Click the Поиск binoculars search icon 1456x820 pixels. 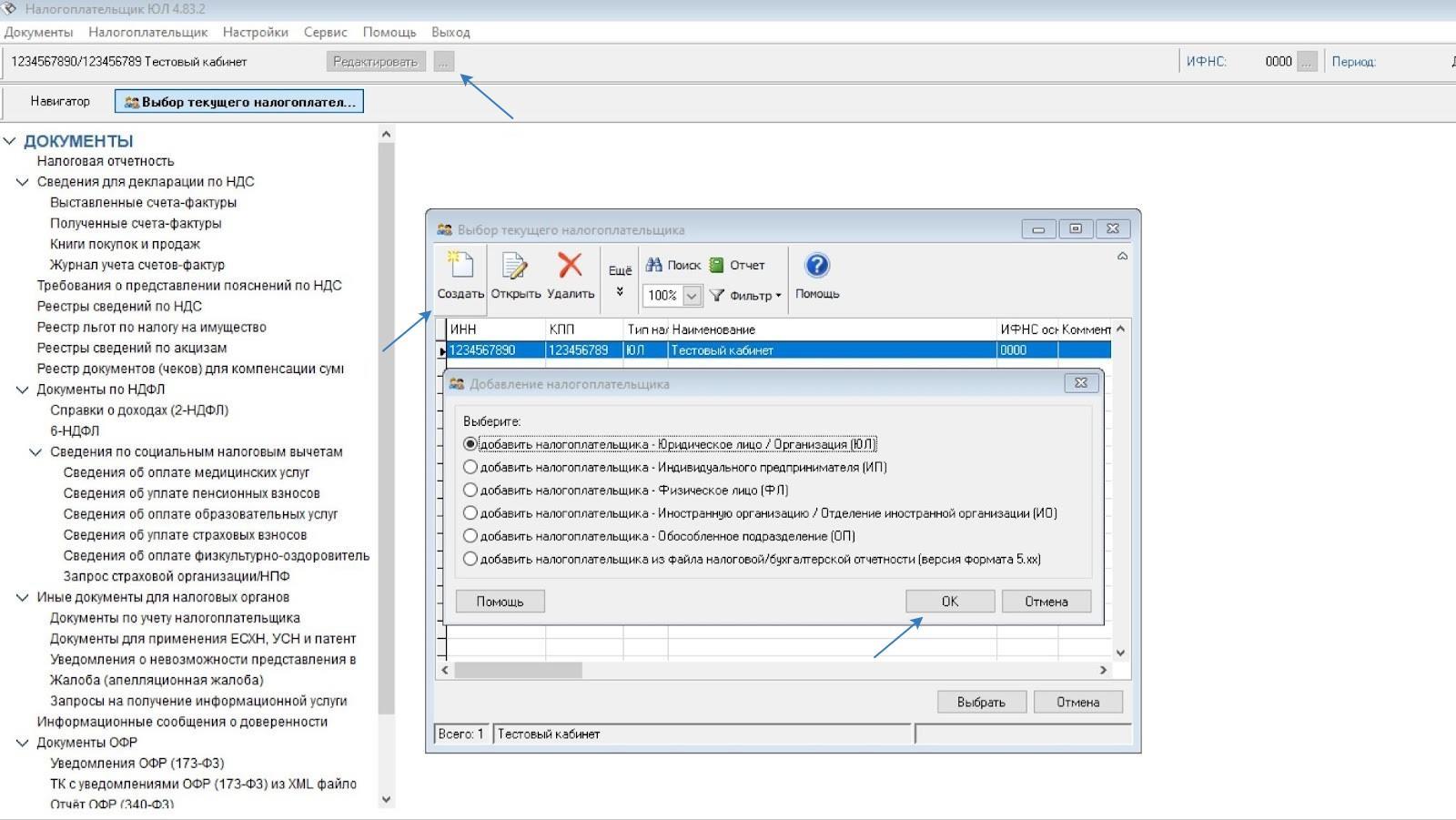(654, 265)
